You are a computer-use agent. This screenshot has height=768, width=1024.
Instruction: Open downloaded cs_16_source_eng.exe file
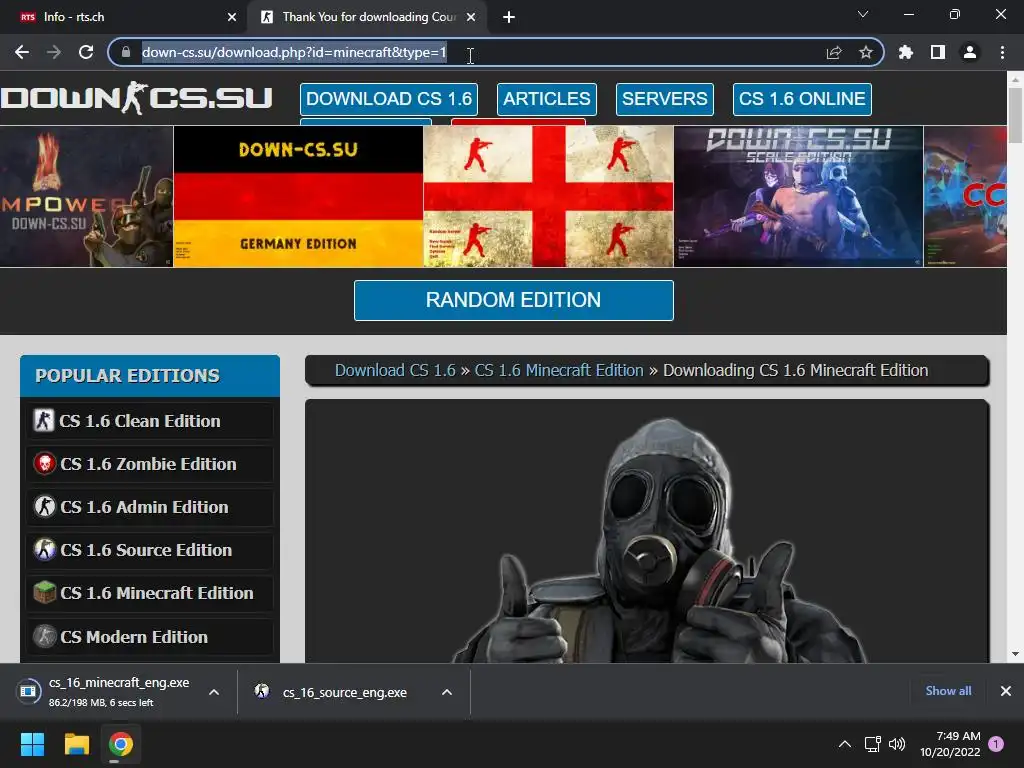coord(333,692)
